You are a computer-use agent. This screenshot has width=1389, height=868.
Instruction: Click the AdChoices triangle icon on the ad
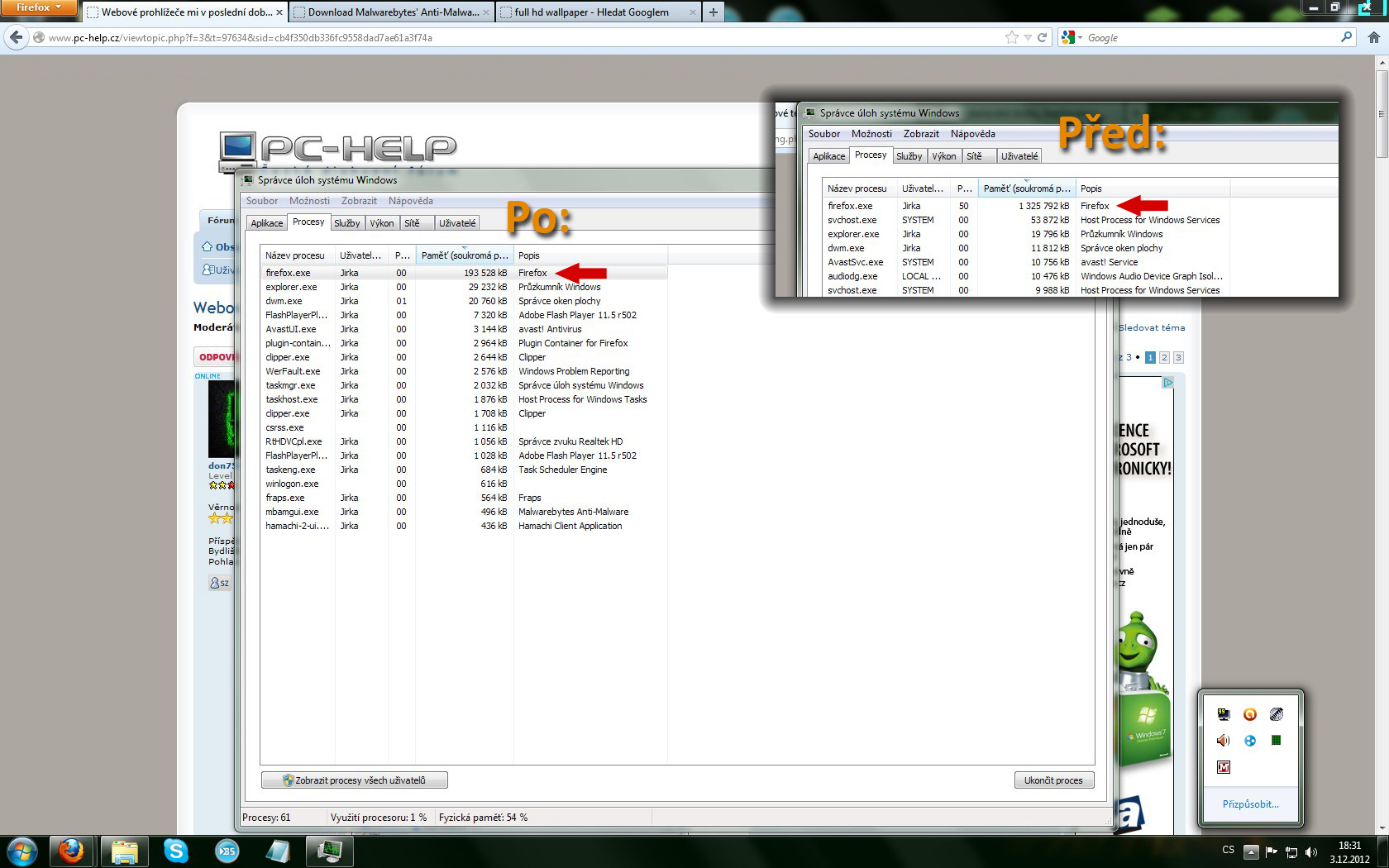point(1167,383)
